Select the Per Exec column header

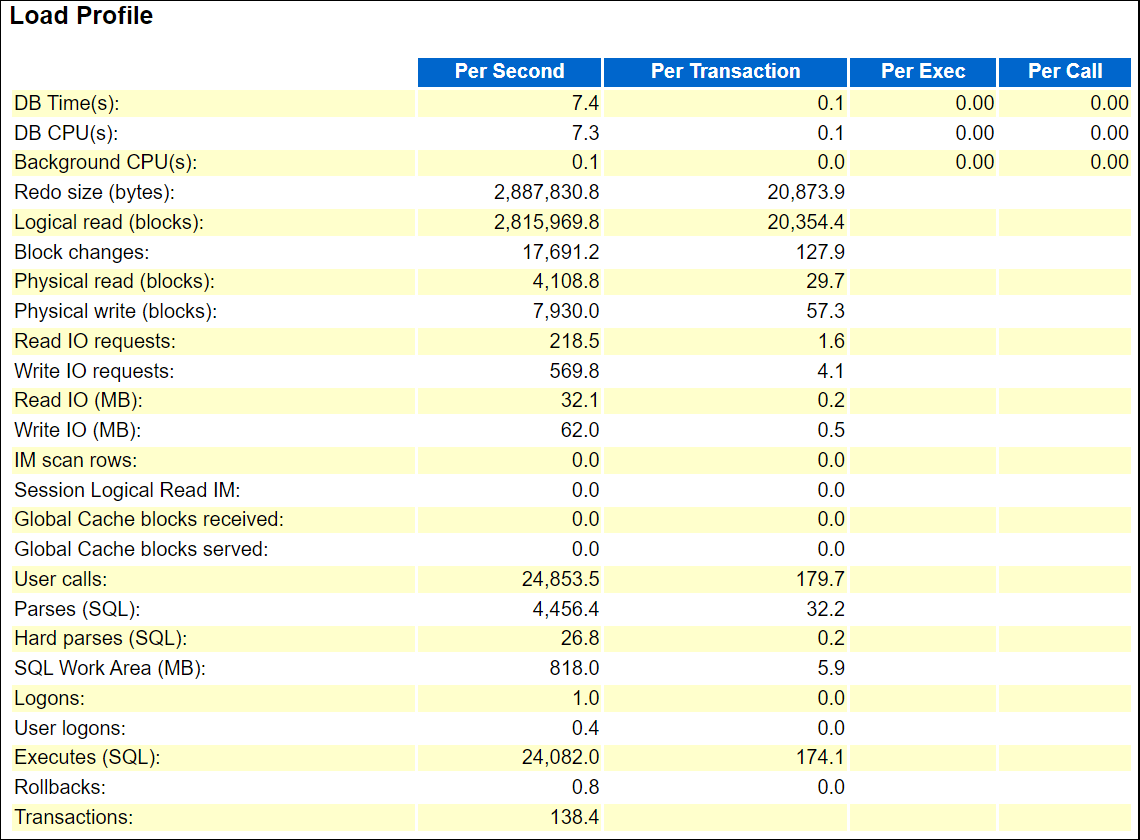(x=921, y=71)
